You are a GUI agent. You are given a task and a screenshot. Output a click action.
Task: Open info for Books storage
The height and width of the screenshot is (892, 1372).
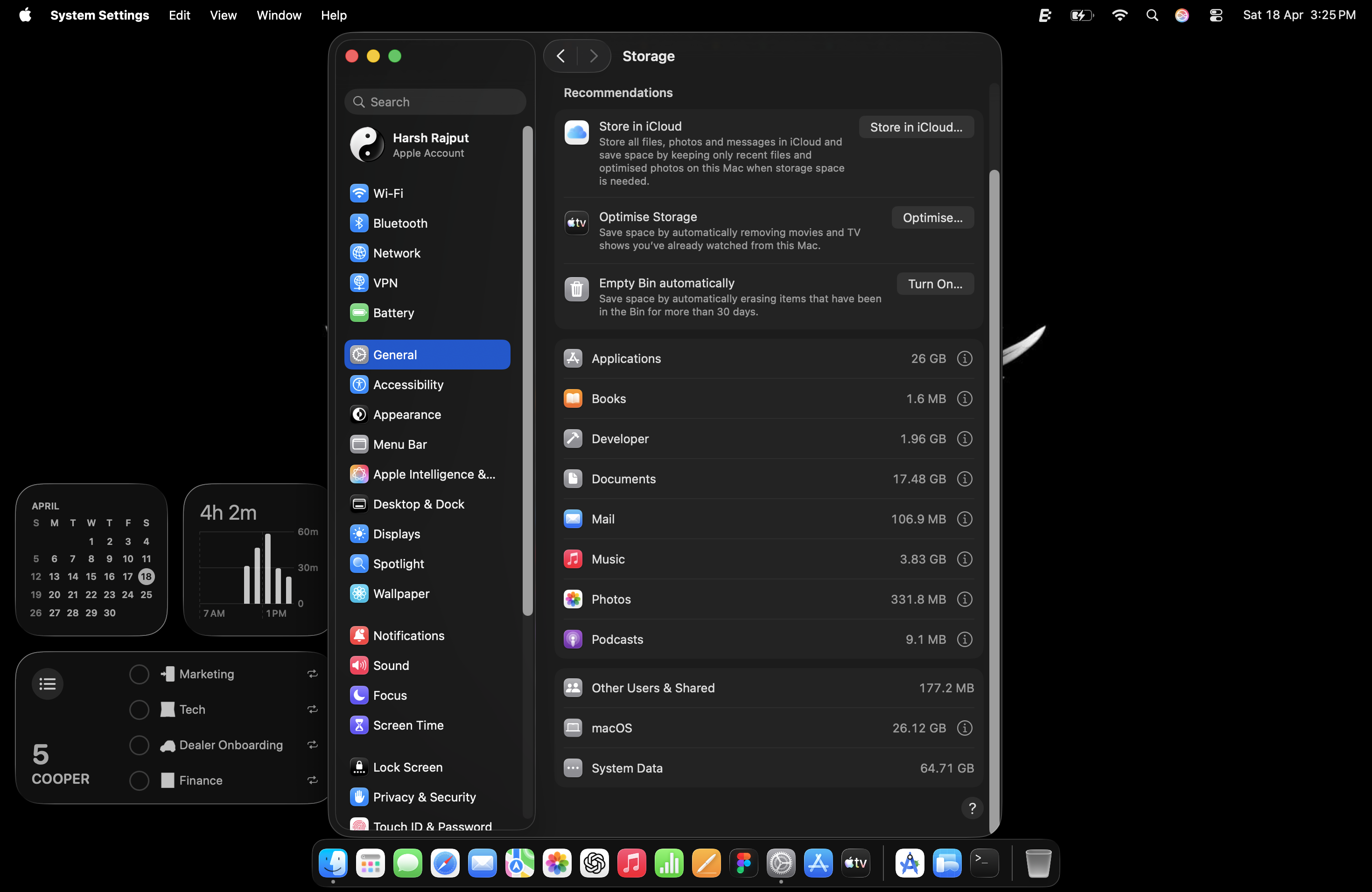coord(965,399)
